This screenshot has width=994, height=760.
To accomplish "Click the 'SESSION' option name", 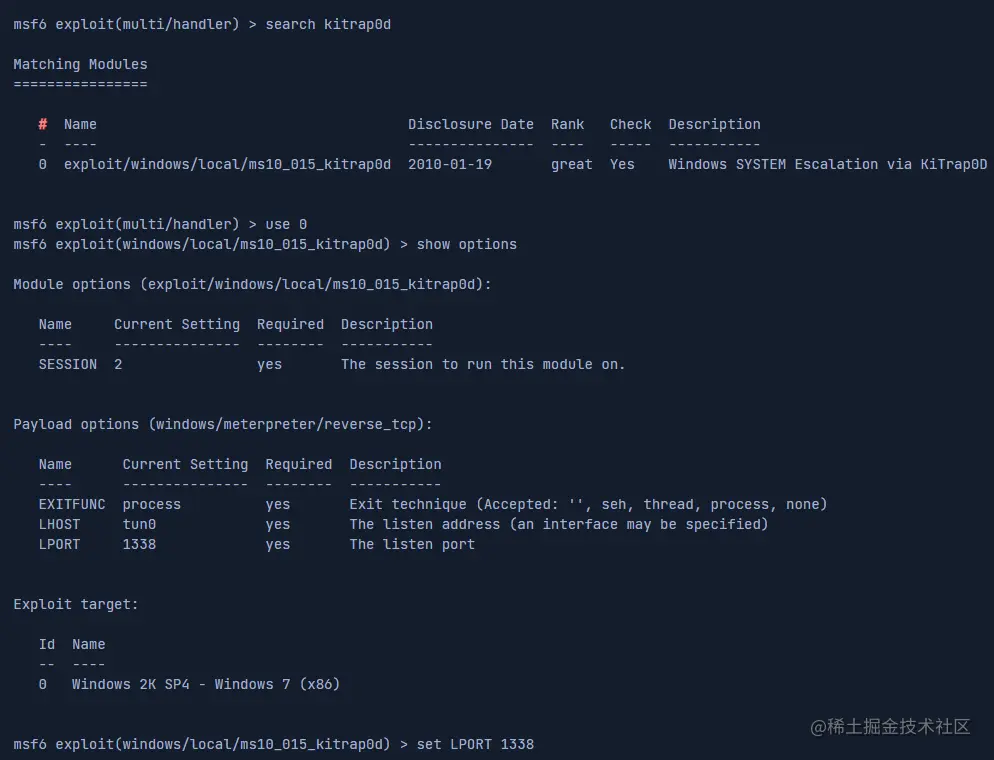I will 68,364.
